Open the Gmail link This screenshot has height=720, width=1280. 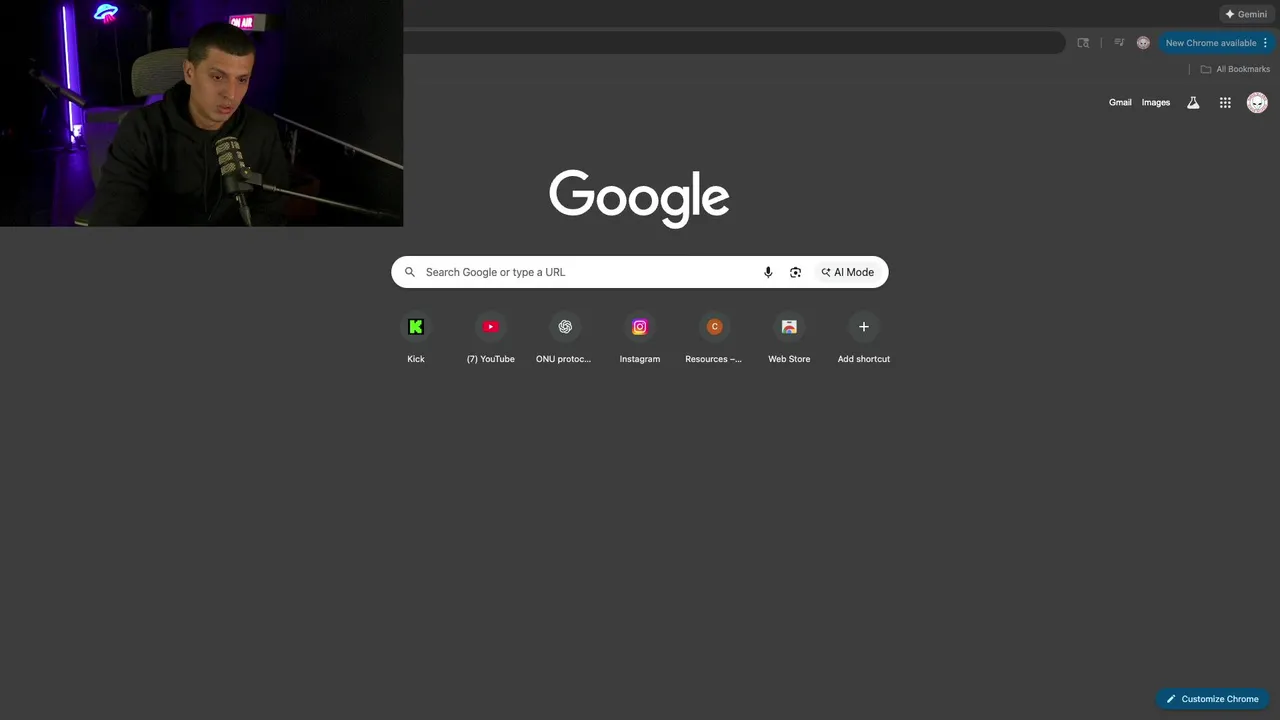click(x=1120, y=102)
